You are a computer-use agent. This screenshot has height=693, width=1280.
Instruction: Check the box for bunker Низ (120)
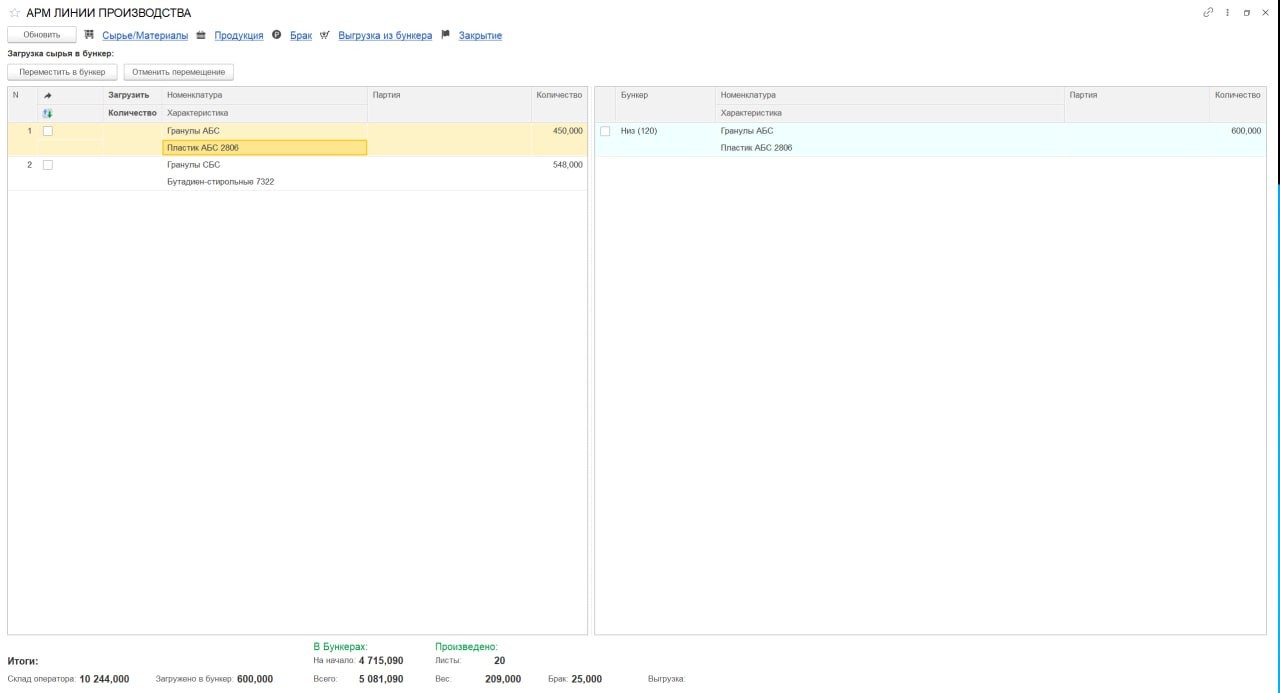(x=605, y=131)
